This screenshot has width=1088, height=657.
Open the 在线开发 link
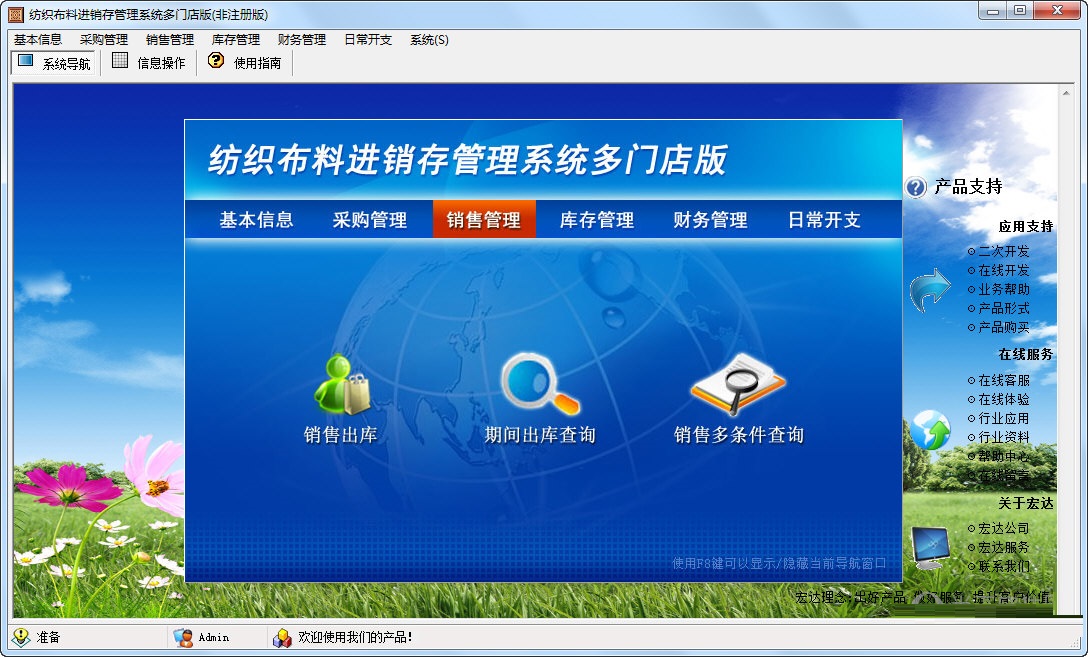(1003, 270)
